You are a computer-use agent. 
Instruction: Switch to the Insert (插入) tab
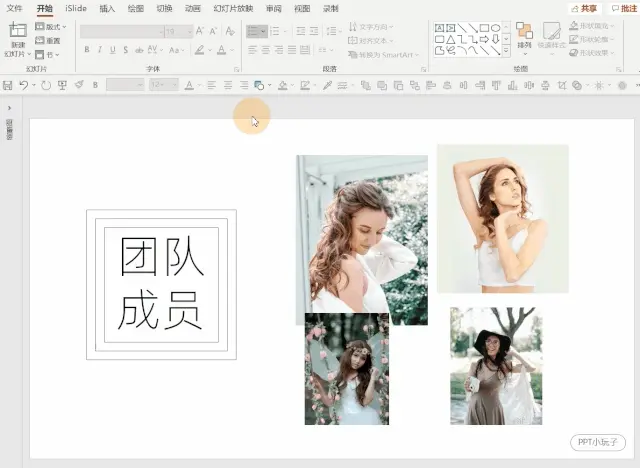click(107, 9)
